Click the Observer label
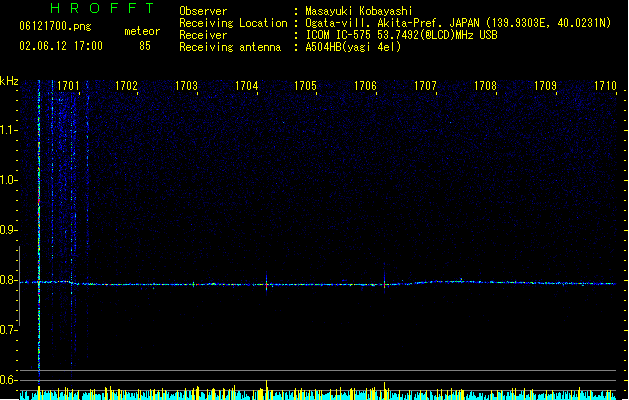 click(x=203, y=11)
